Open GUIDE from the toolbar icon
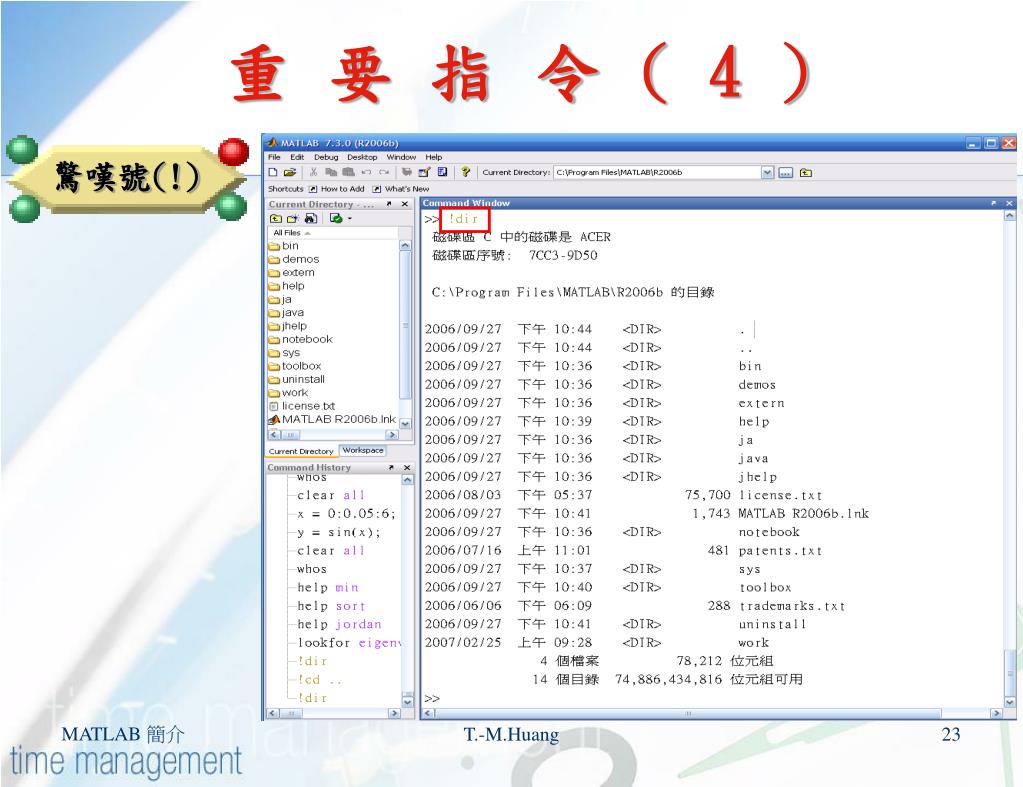This screenshot has height=787, width=1023. (425, 172)
